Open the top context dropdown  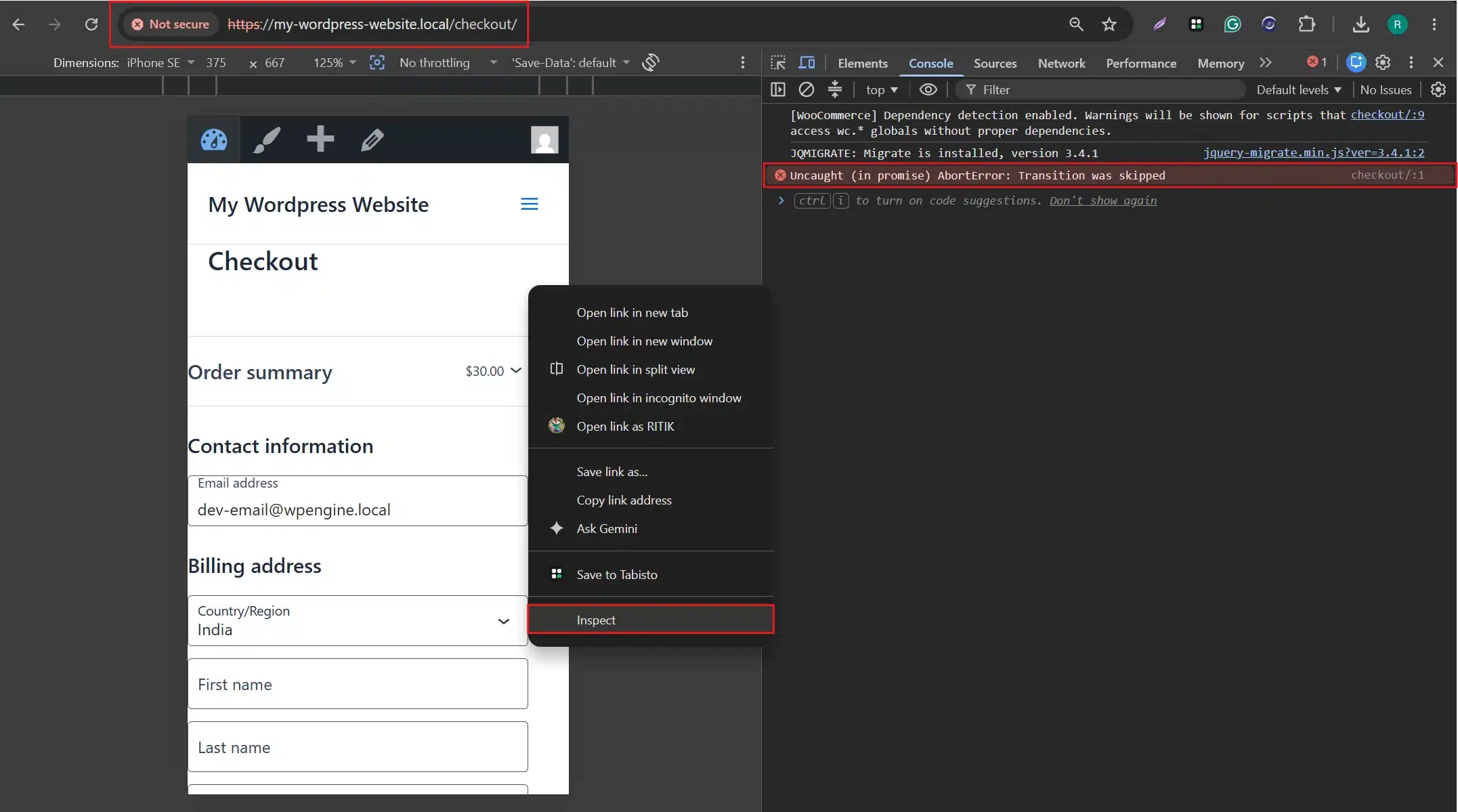(882, 89)
